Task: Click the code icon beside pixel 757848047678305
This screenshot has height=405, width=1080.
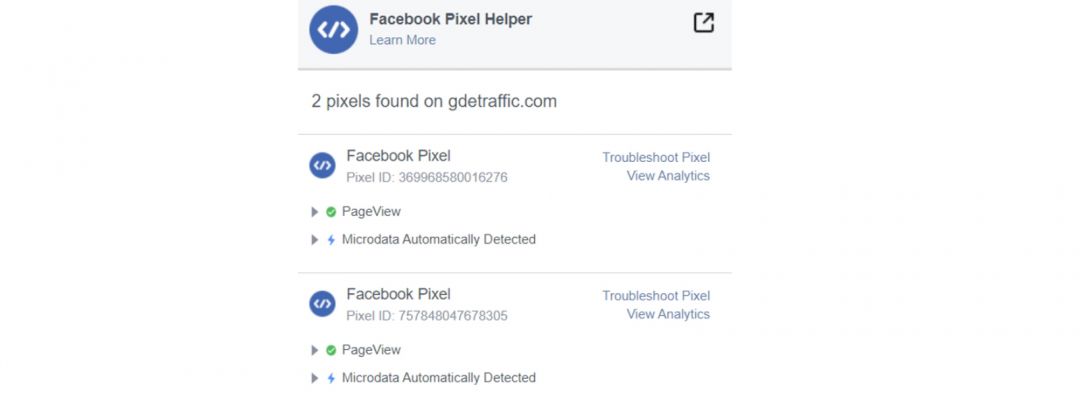Action: point(322,304)
